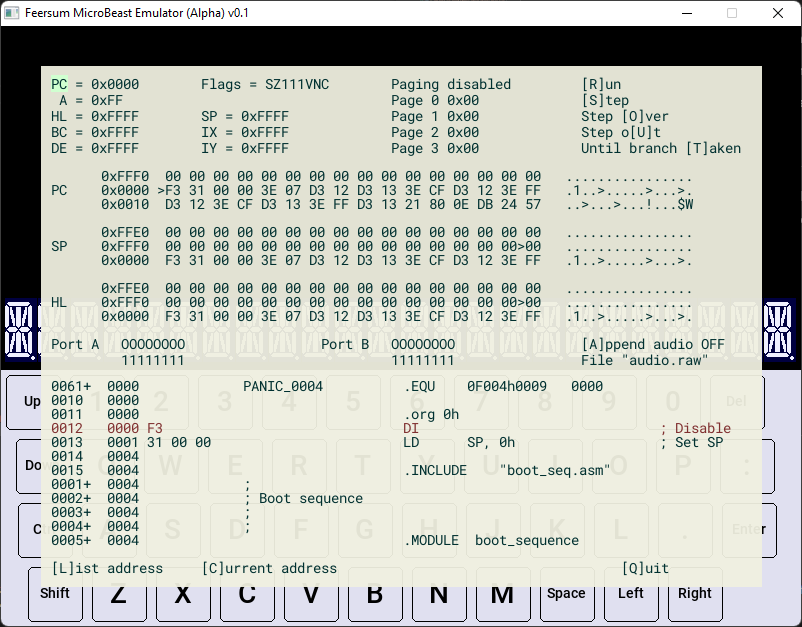Viewport: 802px width, 627px height.
Task: Toggle the [A]ppend audio OFF setting
Action: point(653,344)
